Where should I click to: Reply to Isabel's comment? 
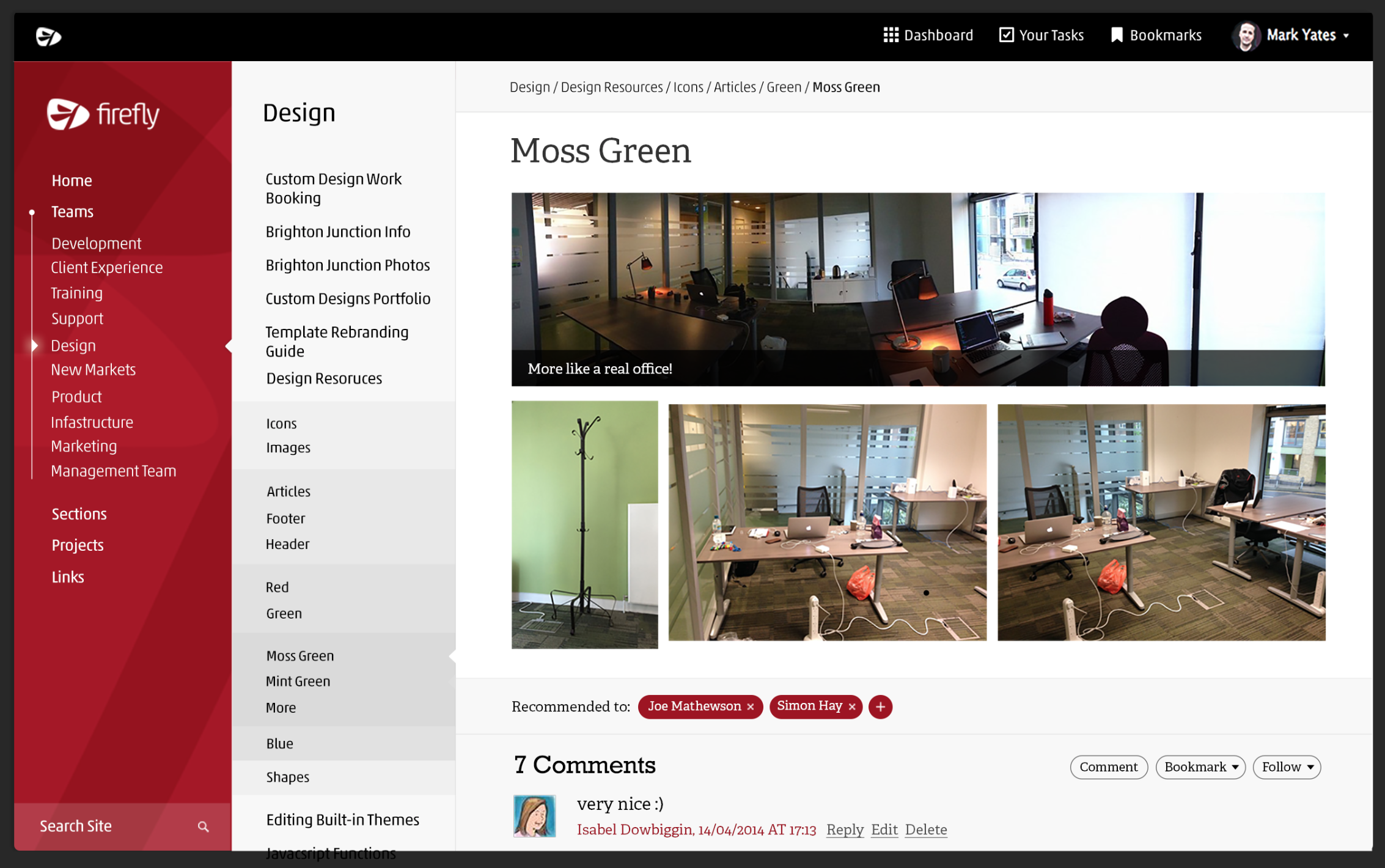845,829
